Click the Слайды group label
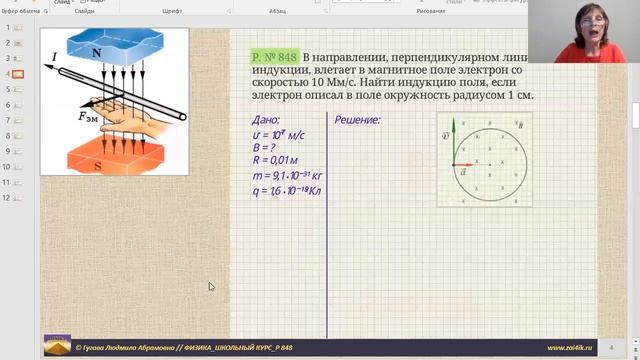This screenshot has width=640, height=360. tap(84, 11)
